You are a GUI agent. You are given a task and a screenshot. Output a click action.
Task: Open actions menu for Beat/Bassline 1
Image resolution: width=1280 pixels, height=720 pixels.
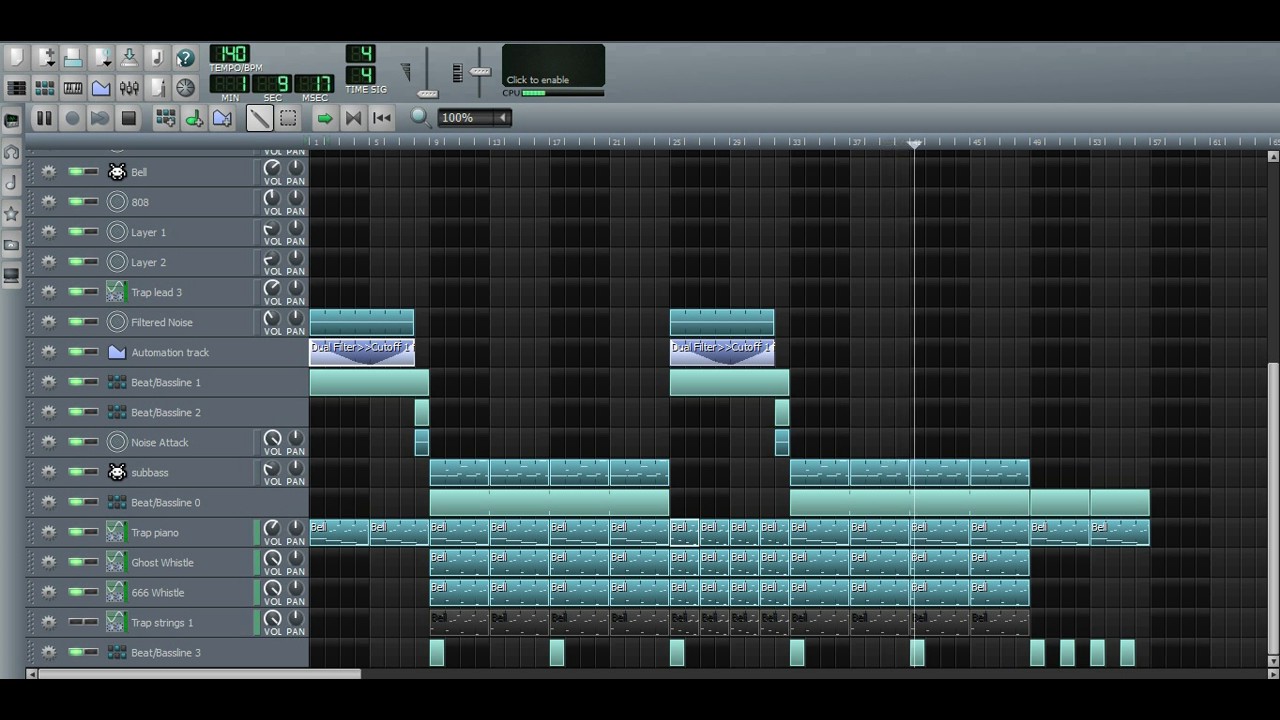click(48, 382)
